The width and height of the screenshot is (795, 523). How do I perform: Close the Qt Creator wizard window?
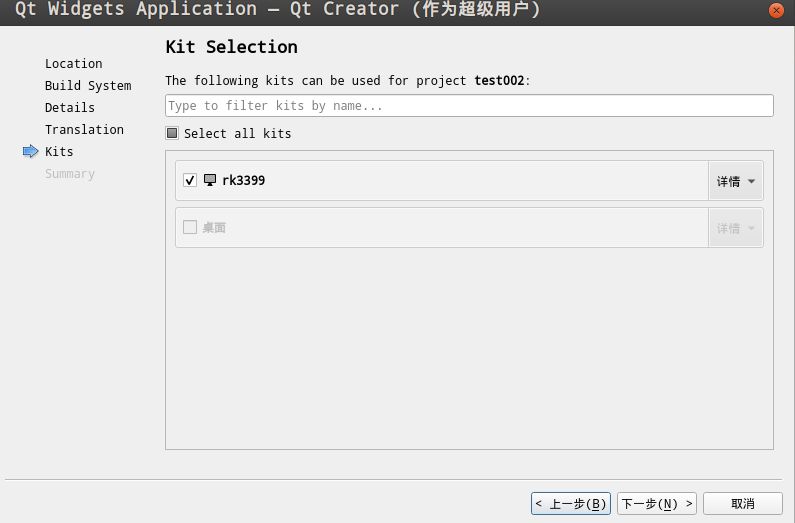pos(775,10)
